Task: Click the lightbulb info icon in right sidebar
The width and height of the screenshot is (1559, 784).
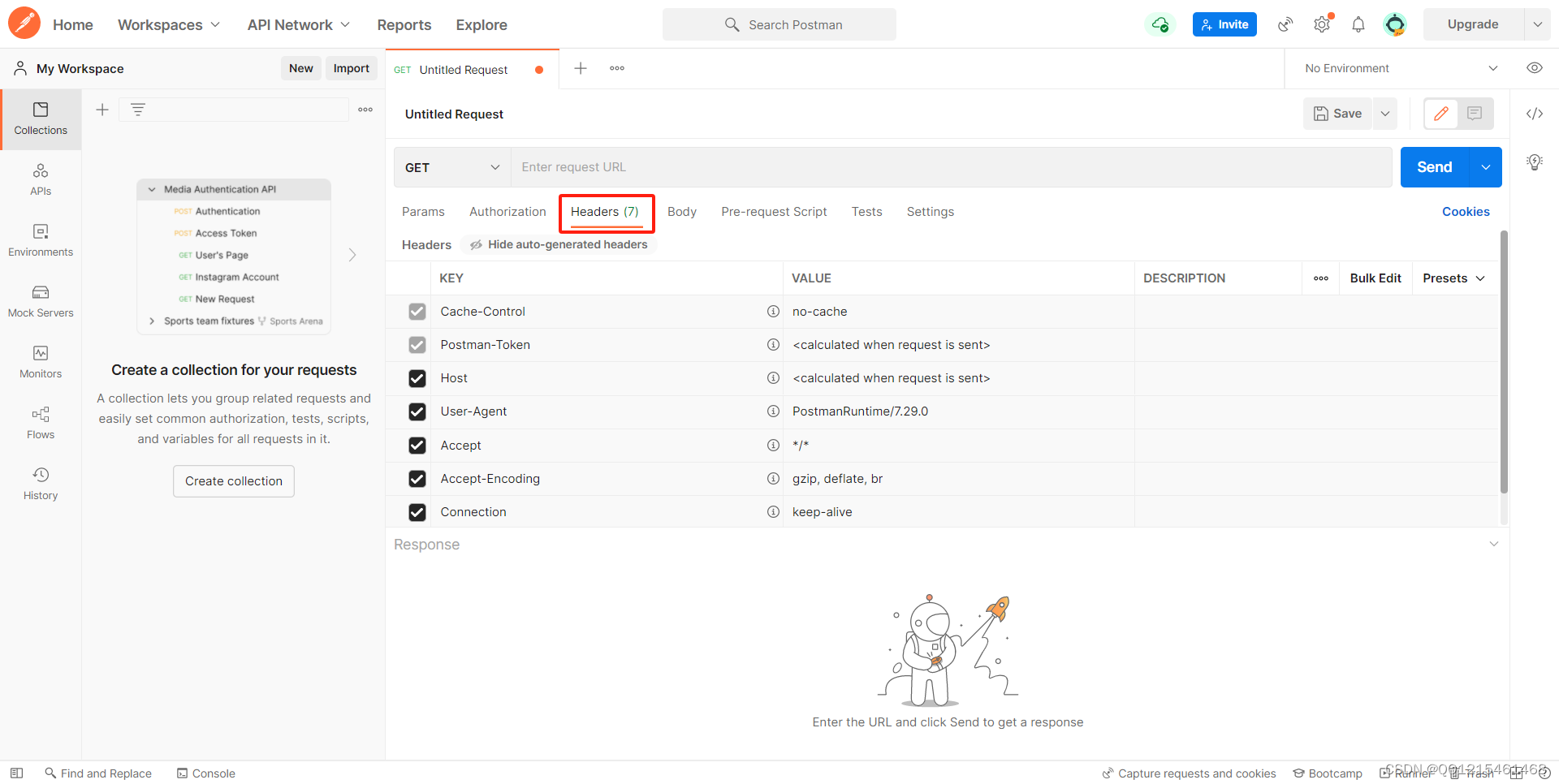Action: [1535, 162]
